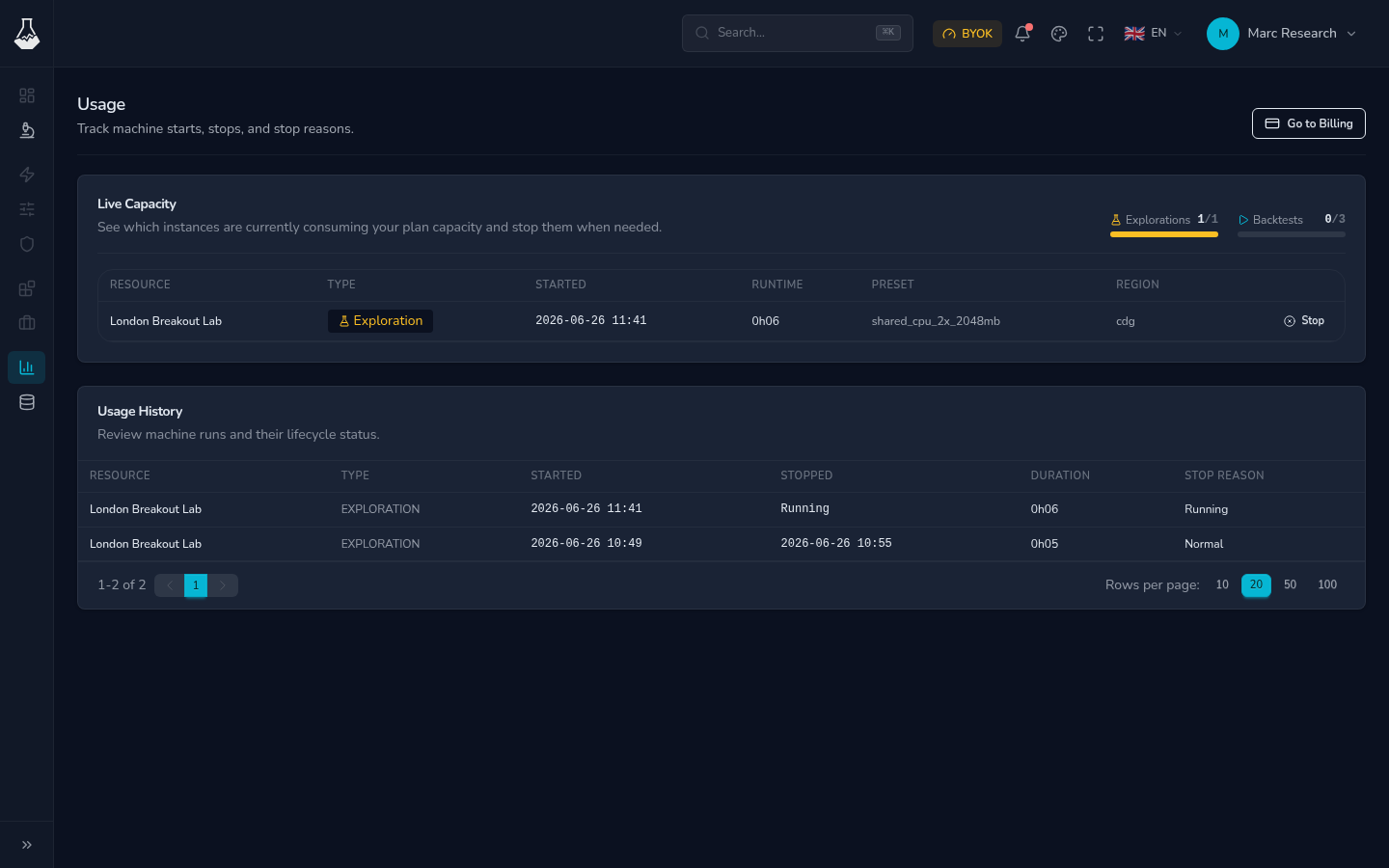Open the shield sidebar icon
The width and height of the screenshot is (1389, 868).
27,244
